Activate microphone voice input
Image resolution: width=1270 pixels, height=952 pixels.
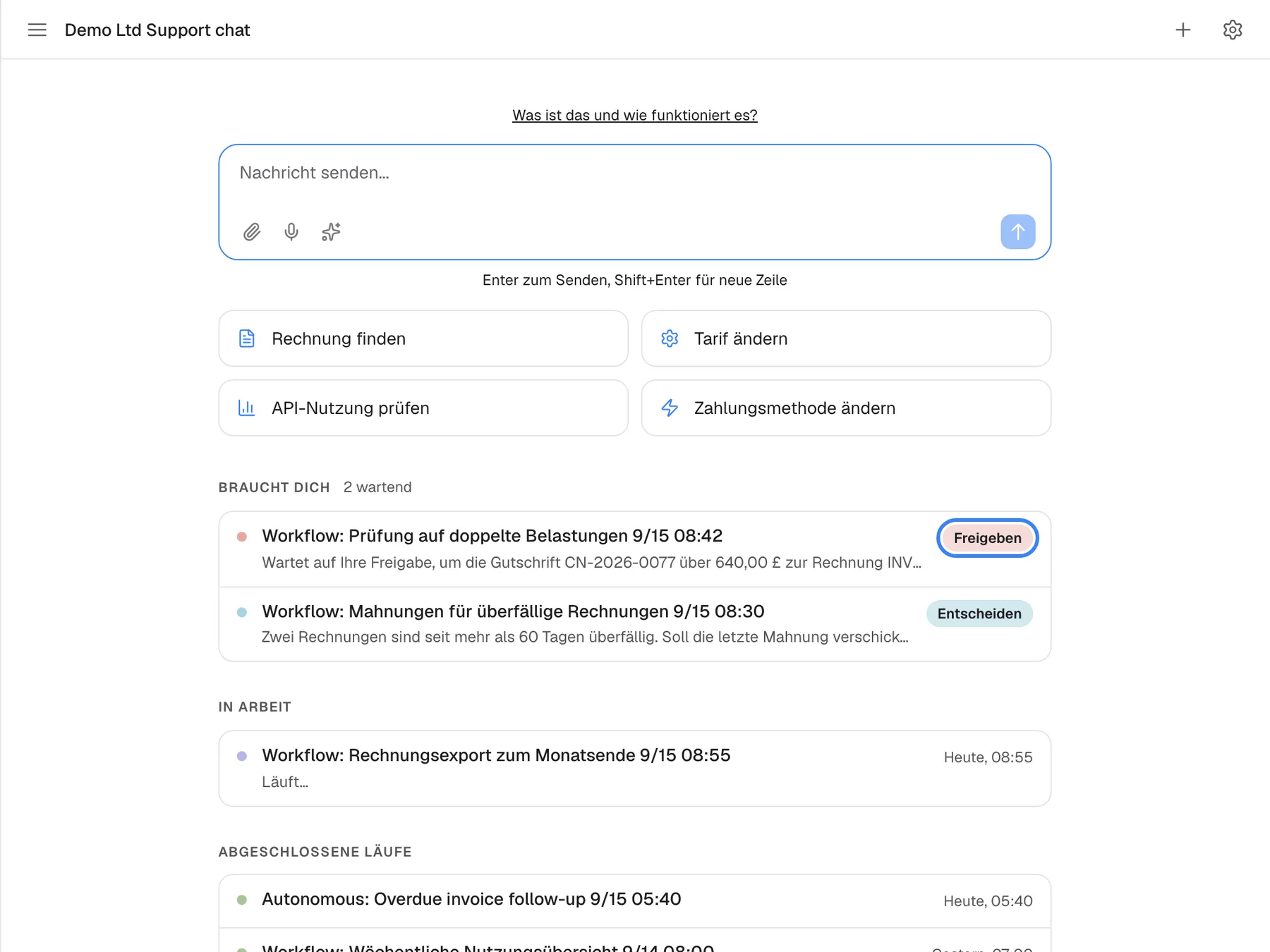(x=291, y=232)
